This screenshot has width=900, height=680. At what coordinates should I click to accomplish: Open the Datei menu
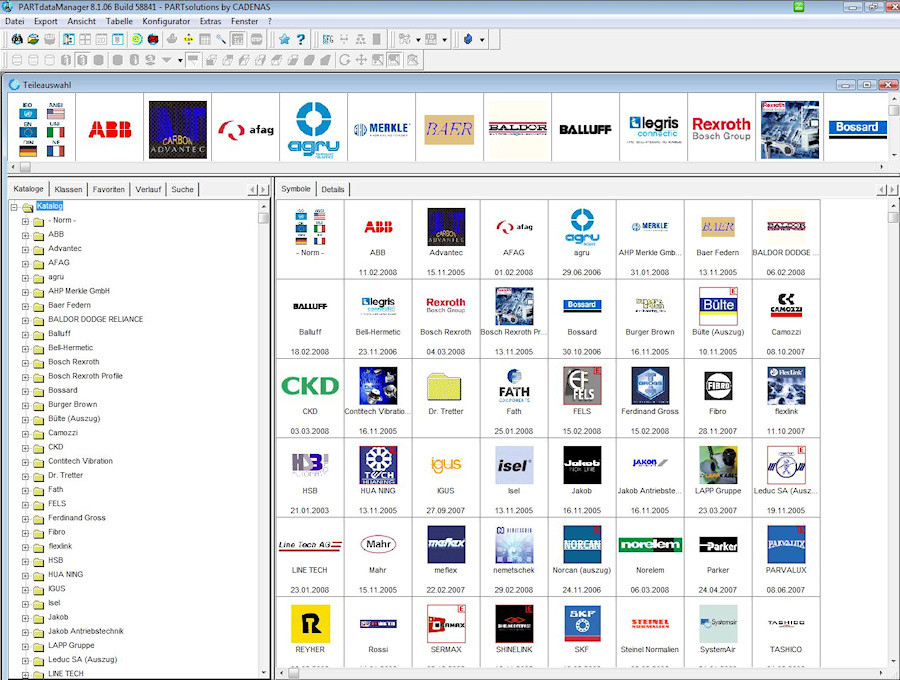[15, 21]
